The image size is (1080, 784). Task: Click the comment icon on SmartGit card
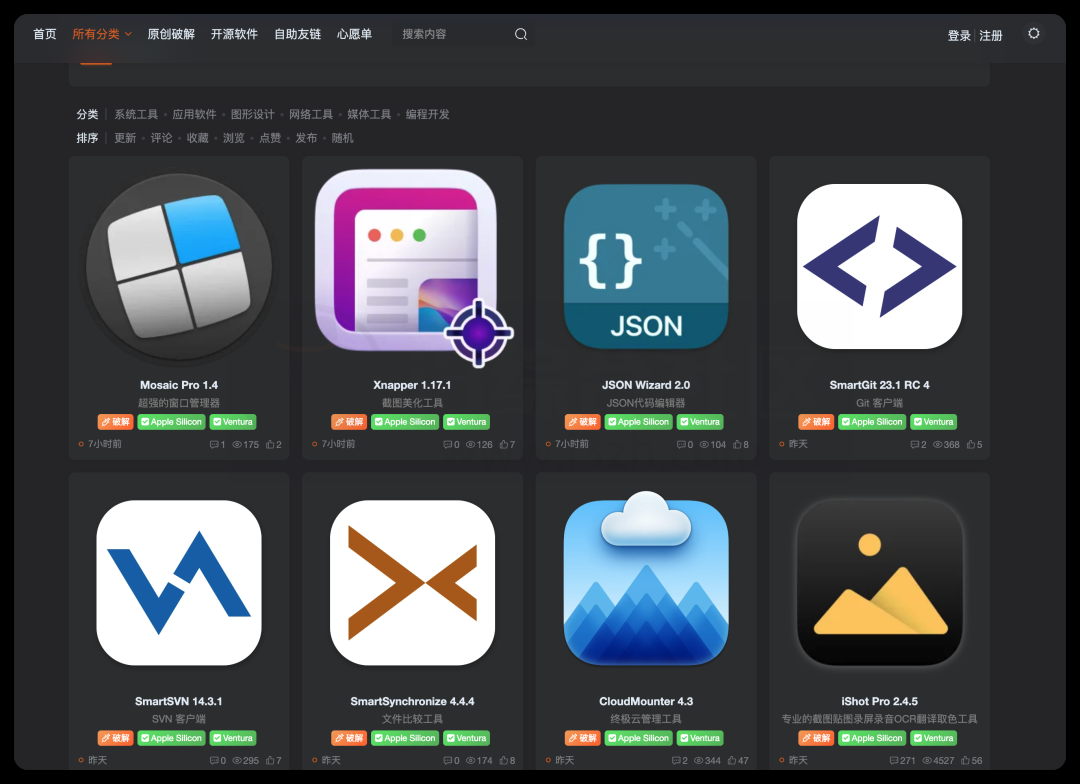tap(915, 444)
